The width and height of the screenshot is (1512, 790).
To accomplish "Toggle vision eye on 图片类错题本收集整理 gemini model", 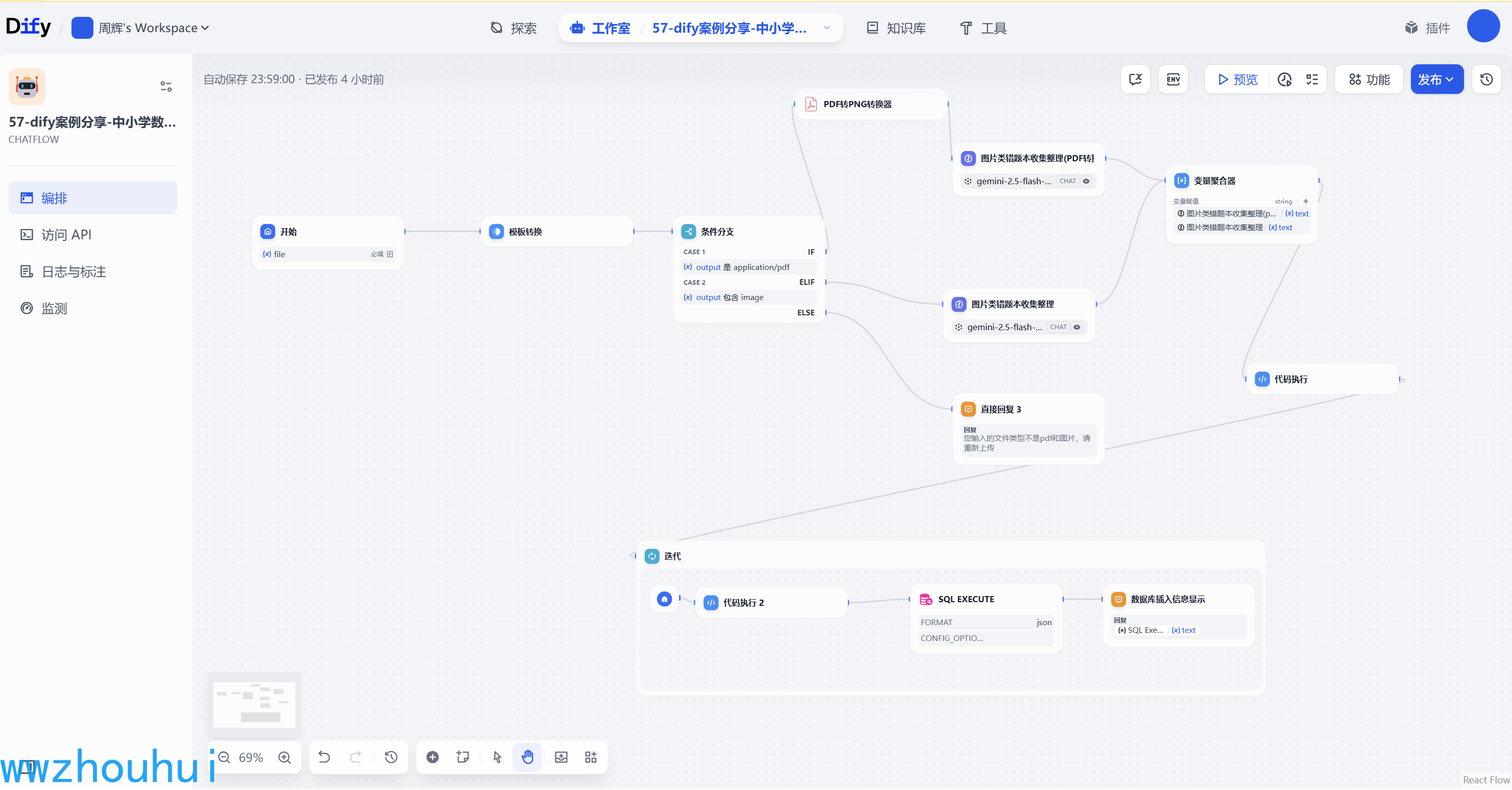I will (1077, 328).
